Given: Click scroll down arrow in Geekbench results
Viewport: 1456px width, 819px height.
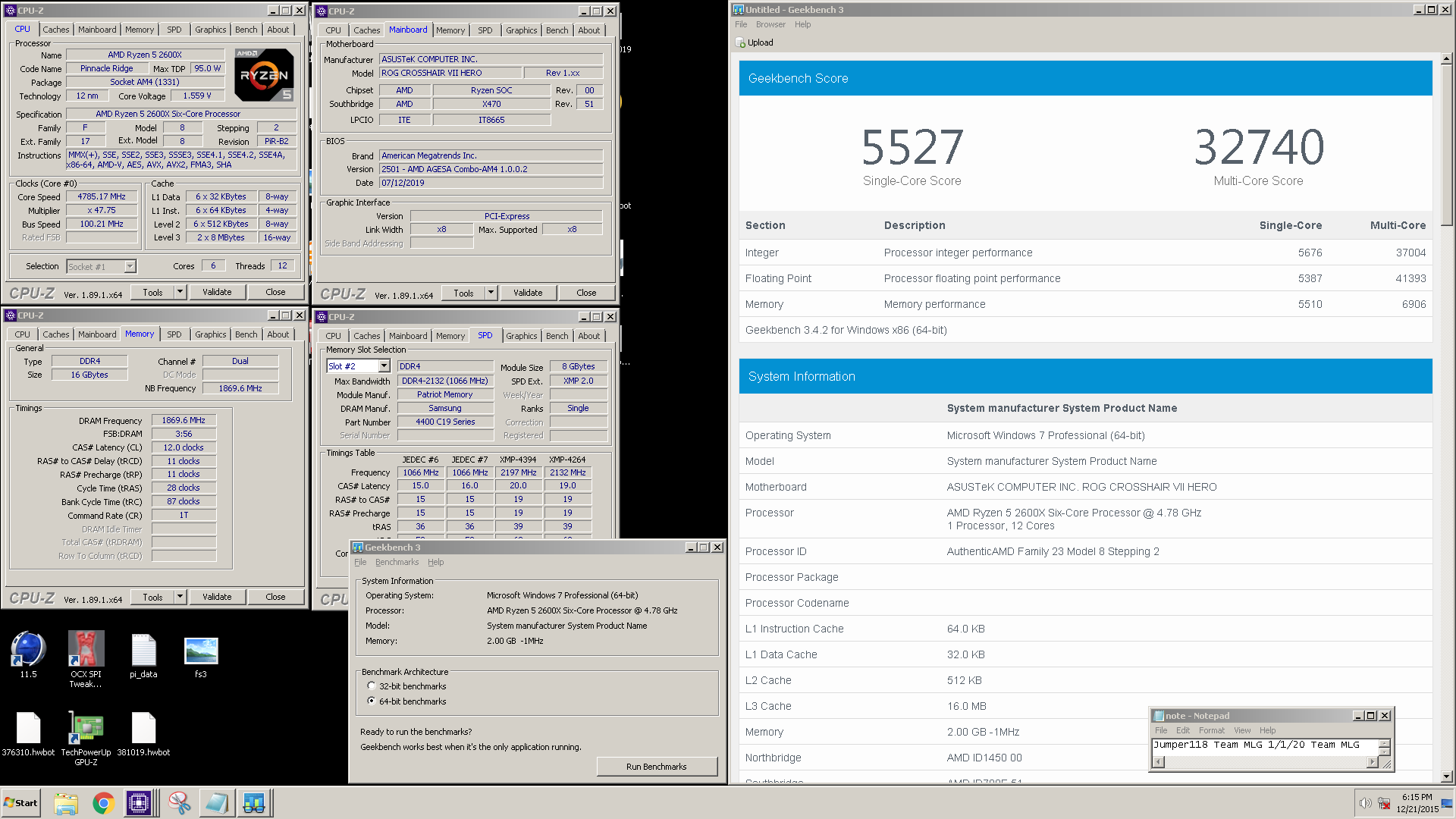Looking at the screenshot, I should [x=1447, y=777].
